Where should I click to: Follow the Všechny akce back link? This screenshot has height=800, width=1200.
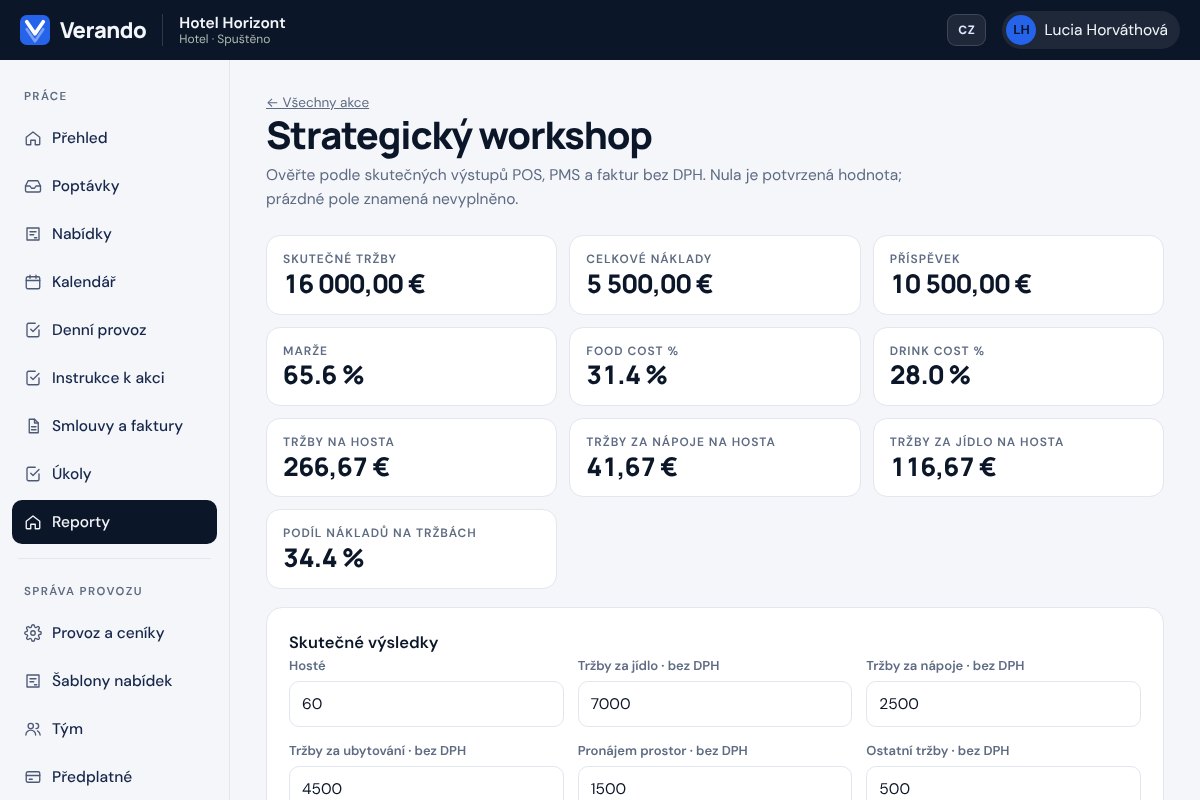point(317,102)
